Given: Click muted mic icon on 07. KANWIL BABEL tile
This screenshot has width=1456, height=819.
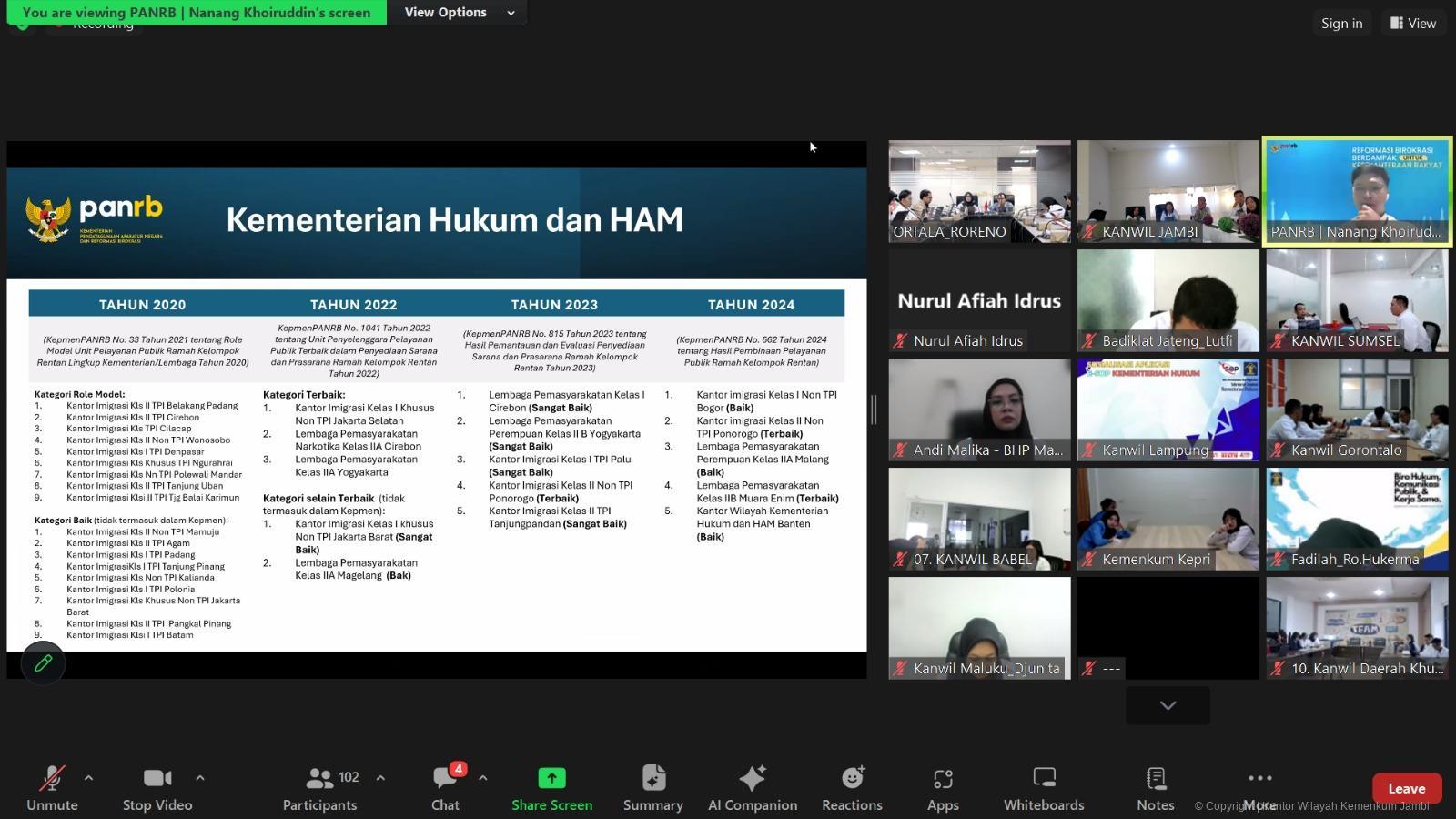Looking at the screenshot, I should pos(901,560).
